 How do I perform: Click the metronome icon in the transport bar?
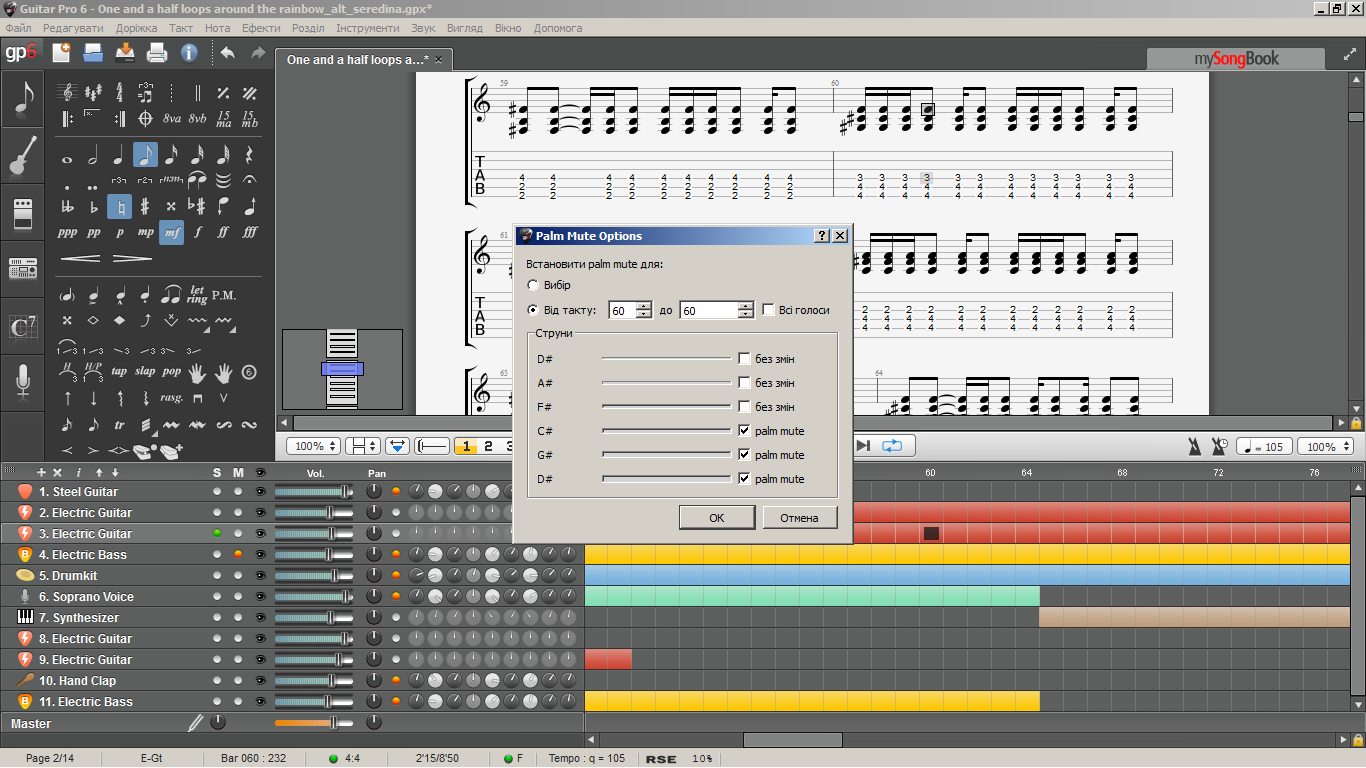point(1193,446)
